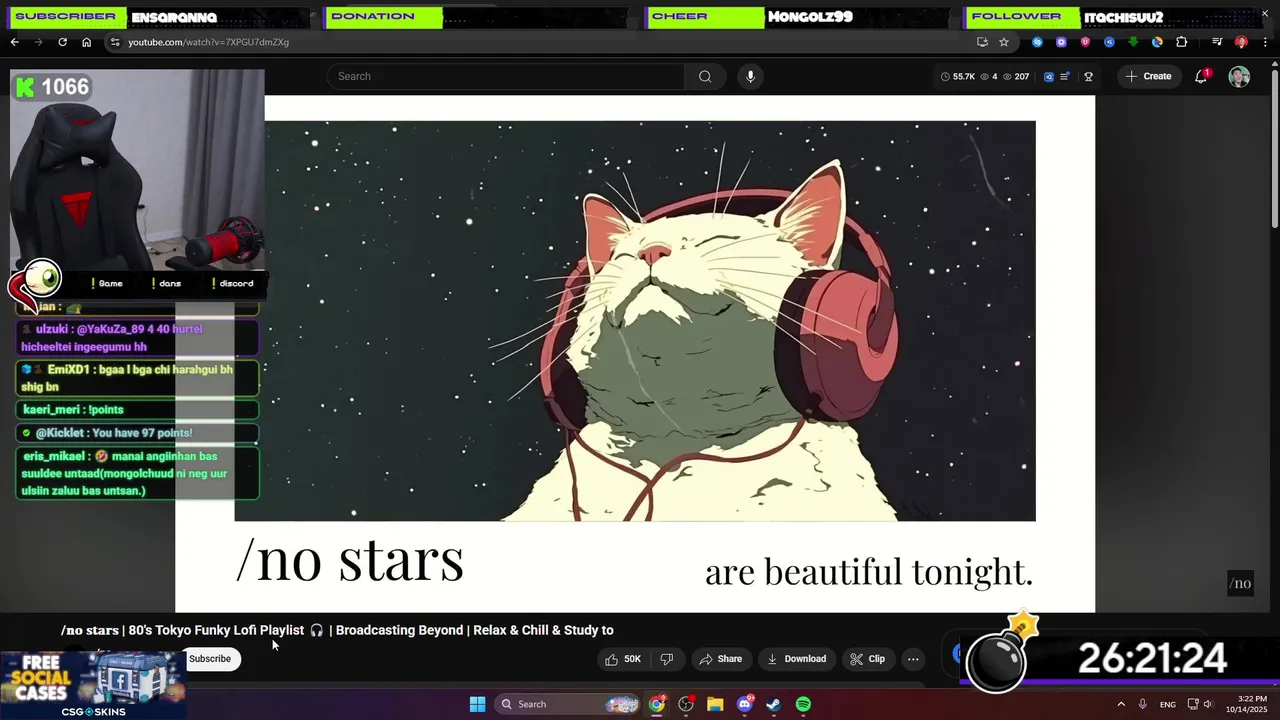Screen dimensions: 1280x720
Task: Open the Extensions puzzle-piece menu
Action: (1182, 42)
